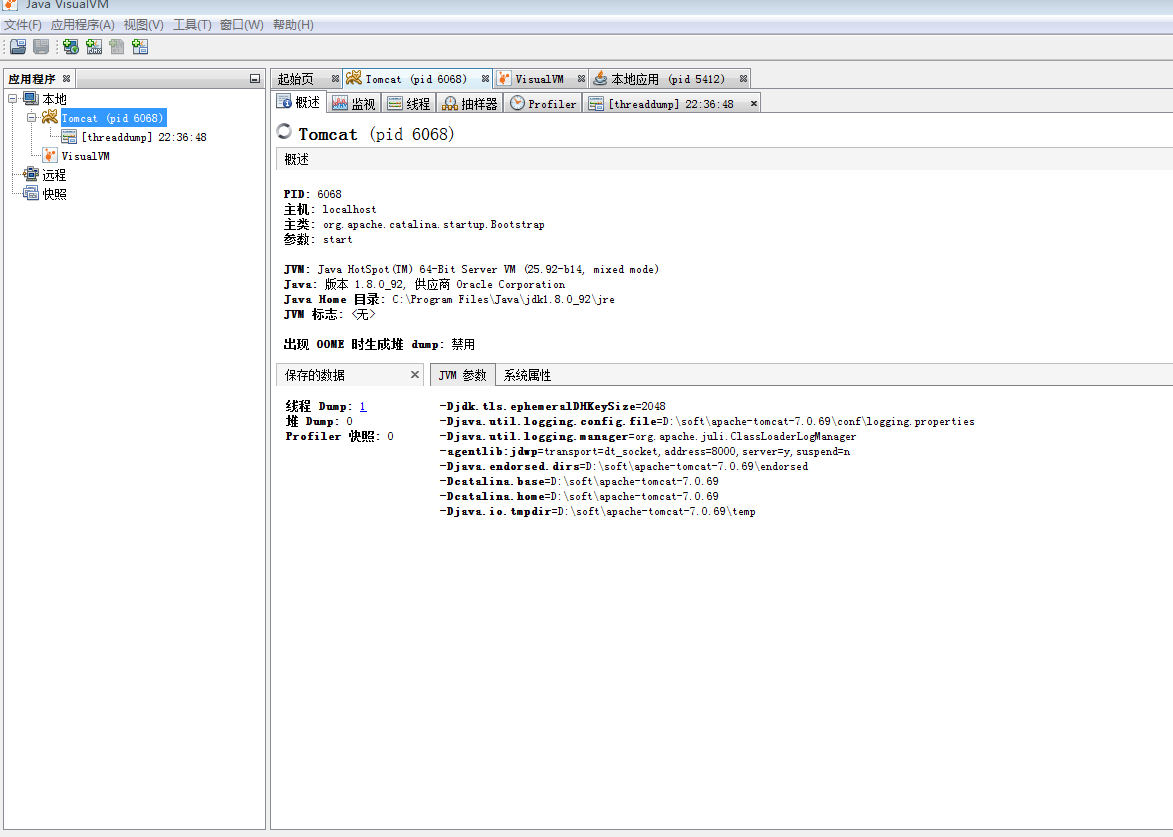Click the Load snapshot toolbar icon
Viewport: 1173px width, 837px height.
click(x=18, y=46)
